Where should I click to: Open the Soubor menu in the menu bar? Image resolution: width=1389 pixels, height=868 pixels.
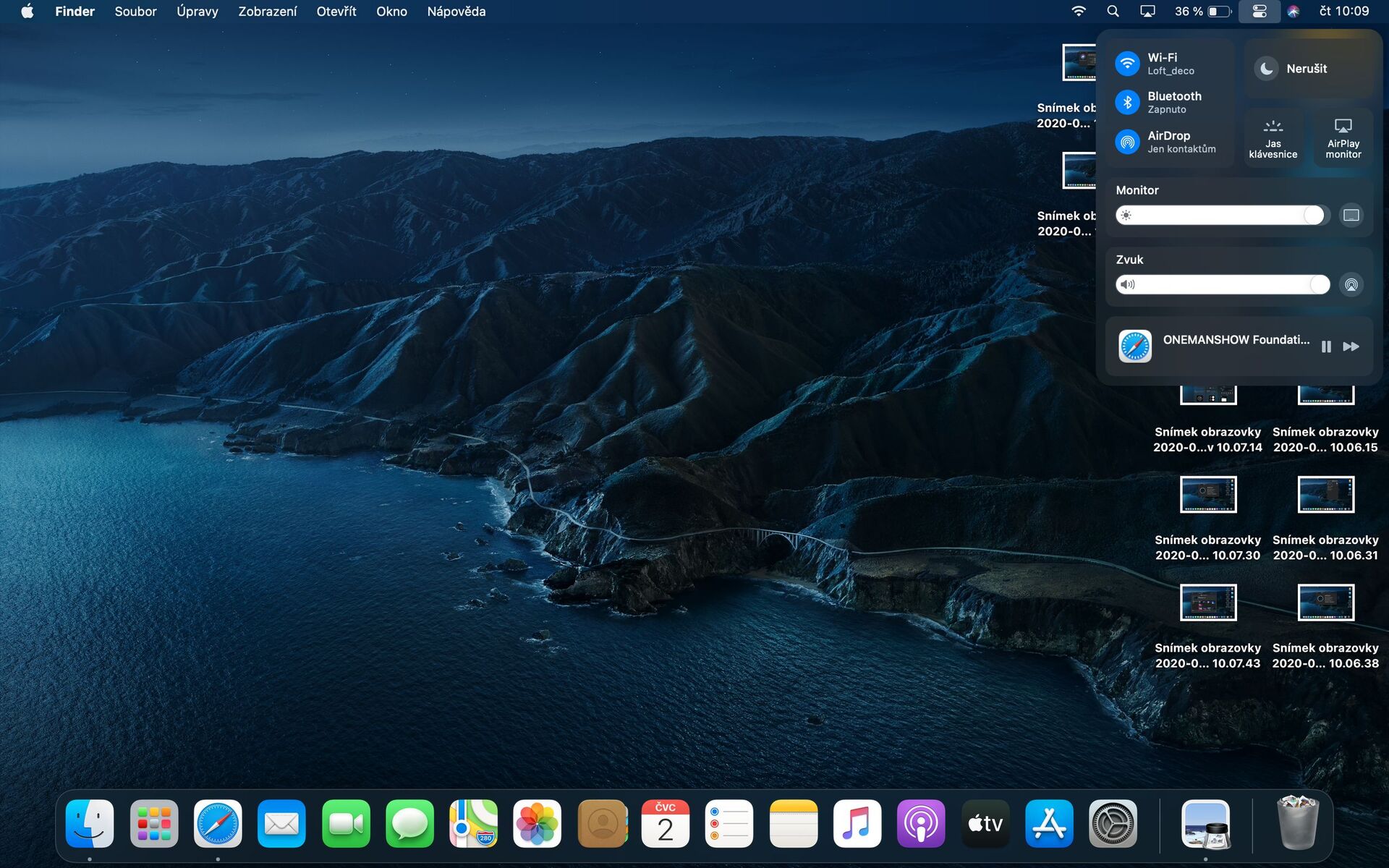pos(135,11)
